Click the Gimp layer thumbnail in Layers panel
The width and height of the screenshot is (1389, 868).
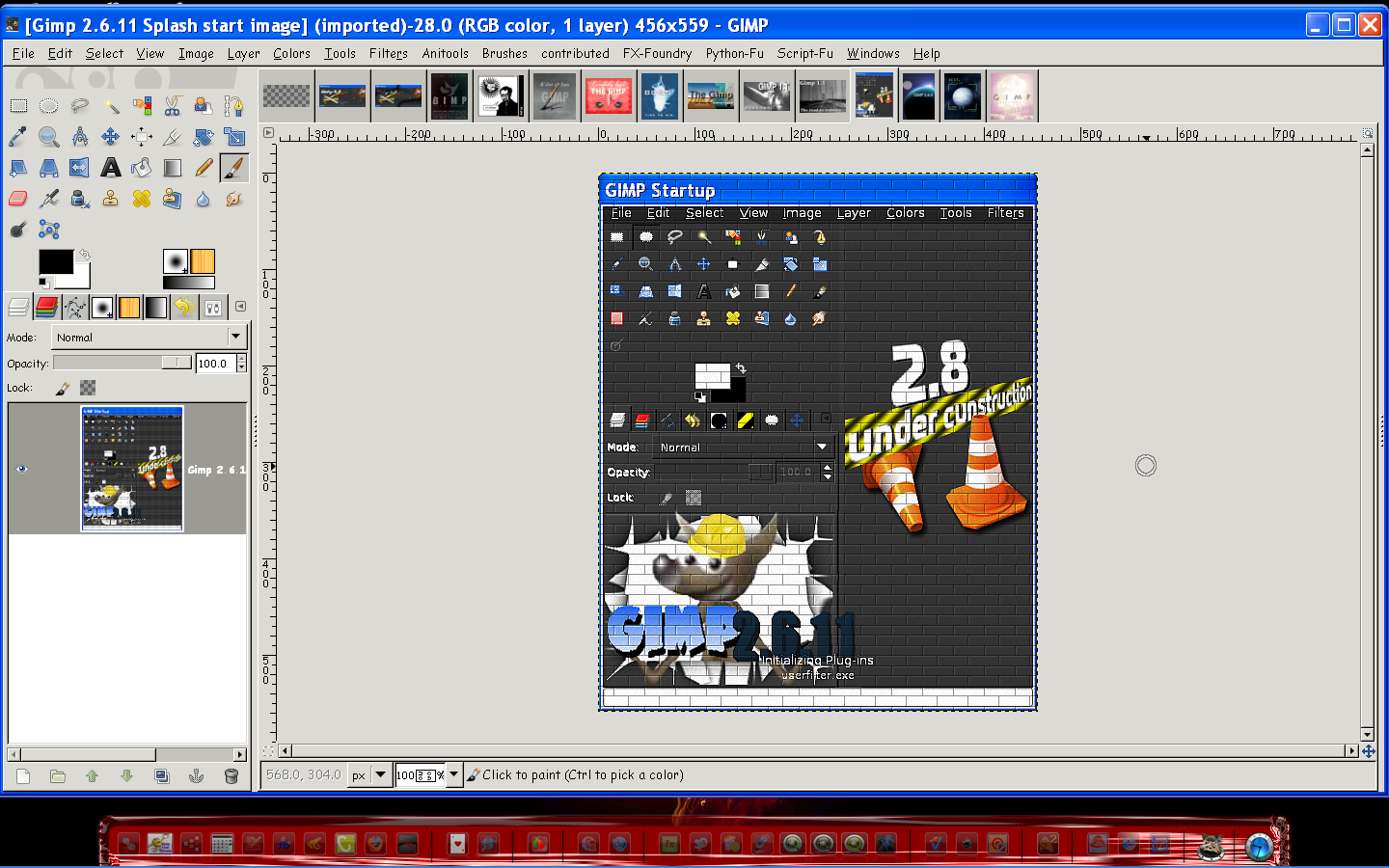(132, 469)
